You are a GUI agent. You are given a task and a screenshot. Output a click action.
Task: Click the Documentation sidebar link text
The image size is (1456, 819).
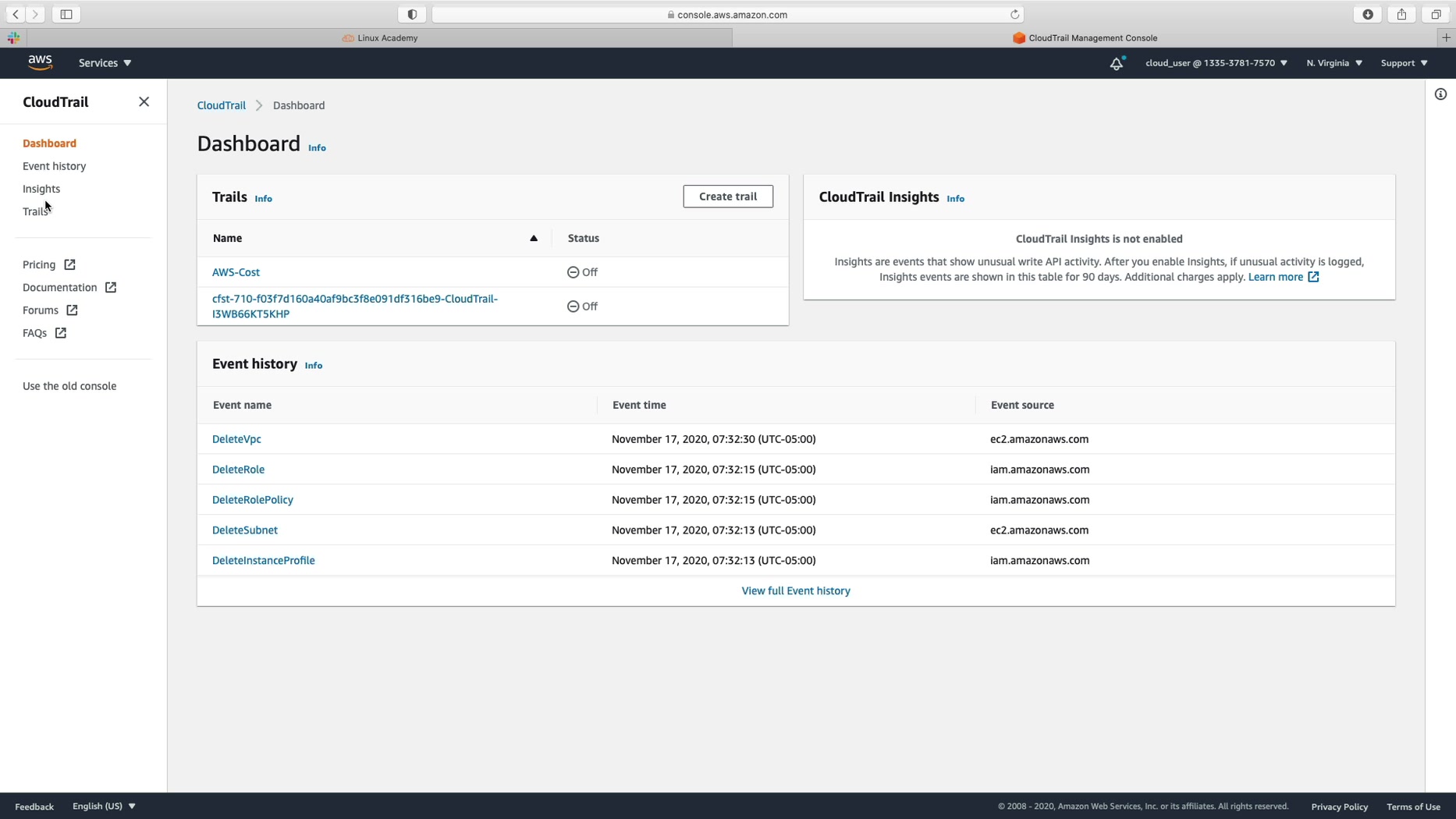pos(60,288)
